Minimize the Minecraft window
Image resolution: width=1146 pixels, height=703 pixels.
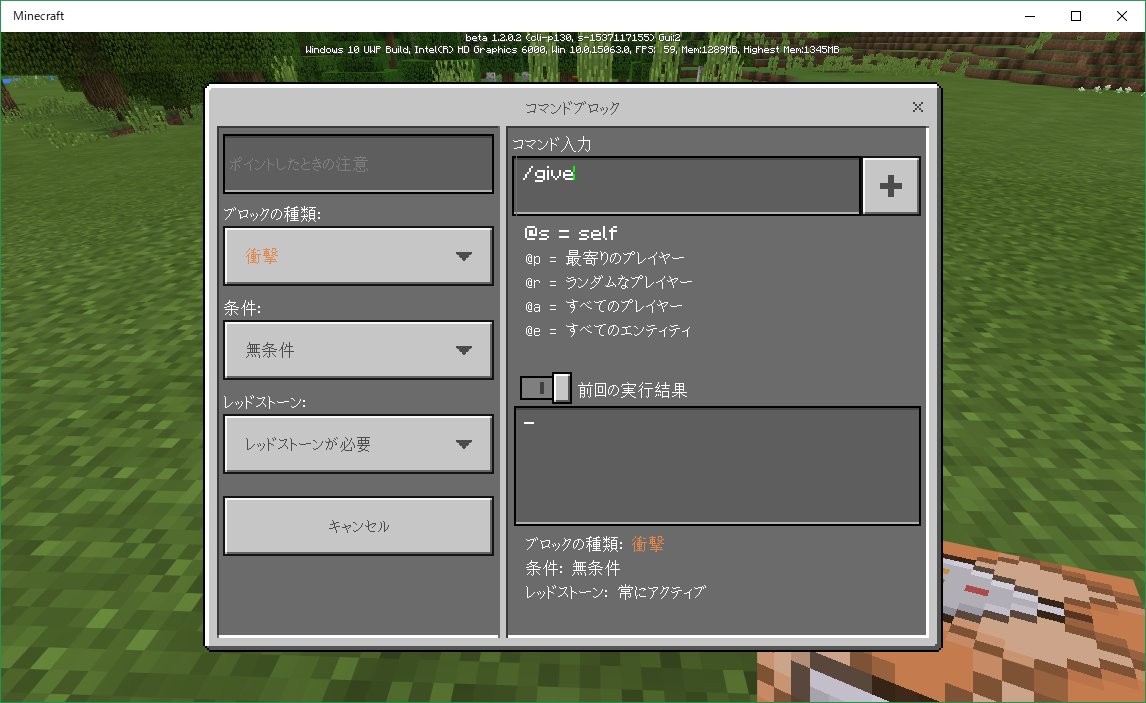pyautogui.click(x=1030, y=16)
